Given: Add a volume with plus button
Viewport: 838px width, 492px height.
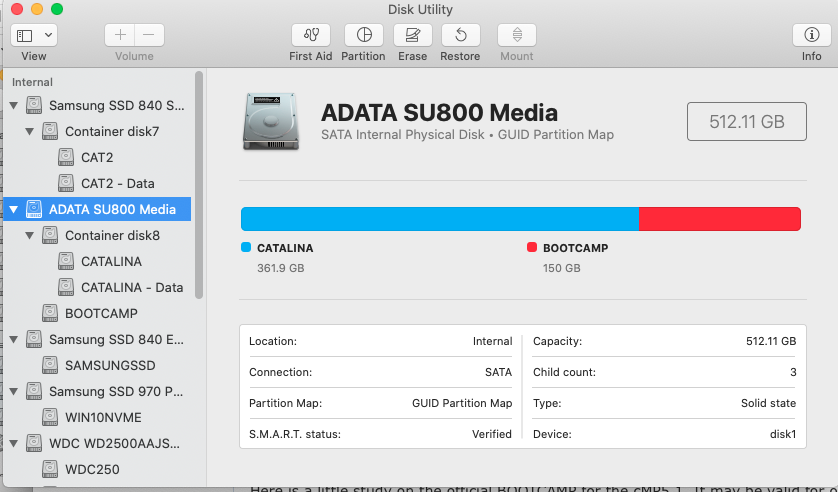Looking at the screenshot, I should 120,35.
